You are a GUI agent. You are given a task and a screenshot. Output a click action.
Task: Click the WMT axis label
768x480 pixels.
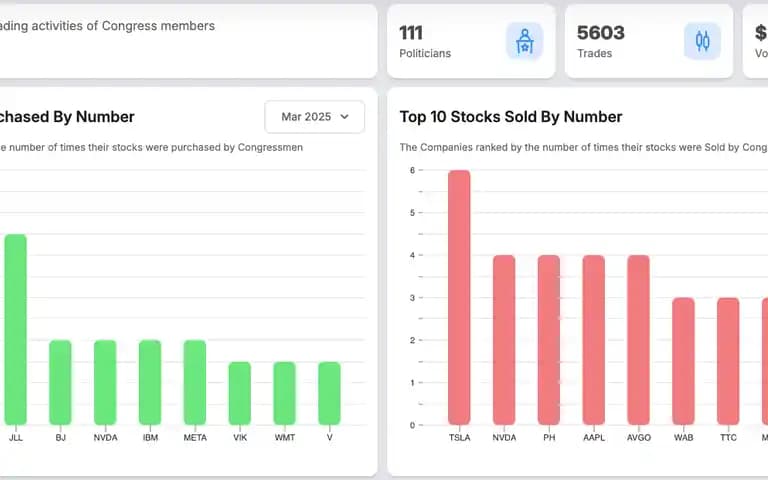[285, 437]
